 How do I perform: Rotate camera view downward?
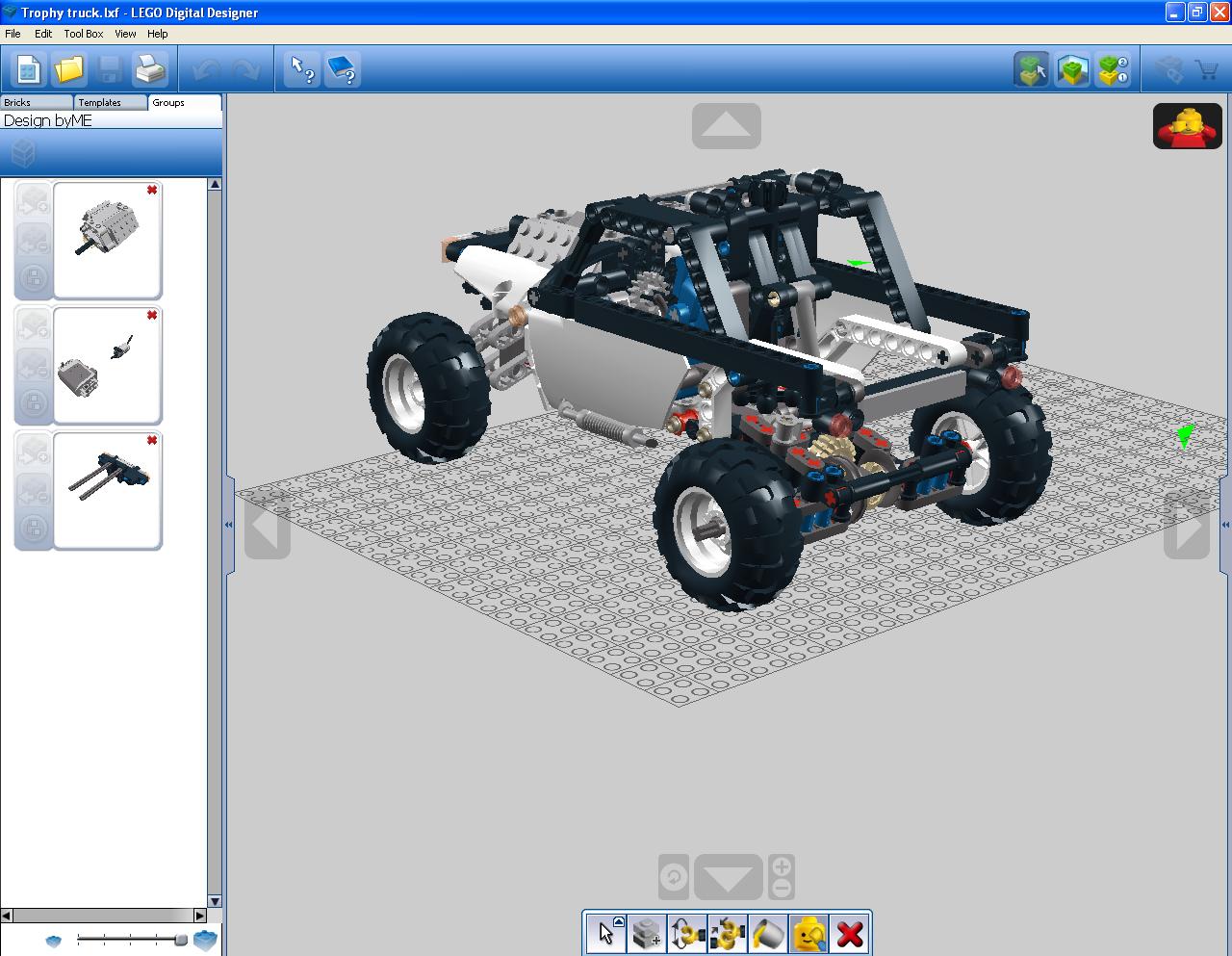pyautogui.click(x=728, y=877)
